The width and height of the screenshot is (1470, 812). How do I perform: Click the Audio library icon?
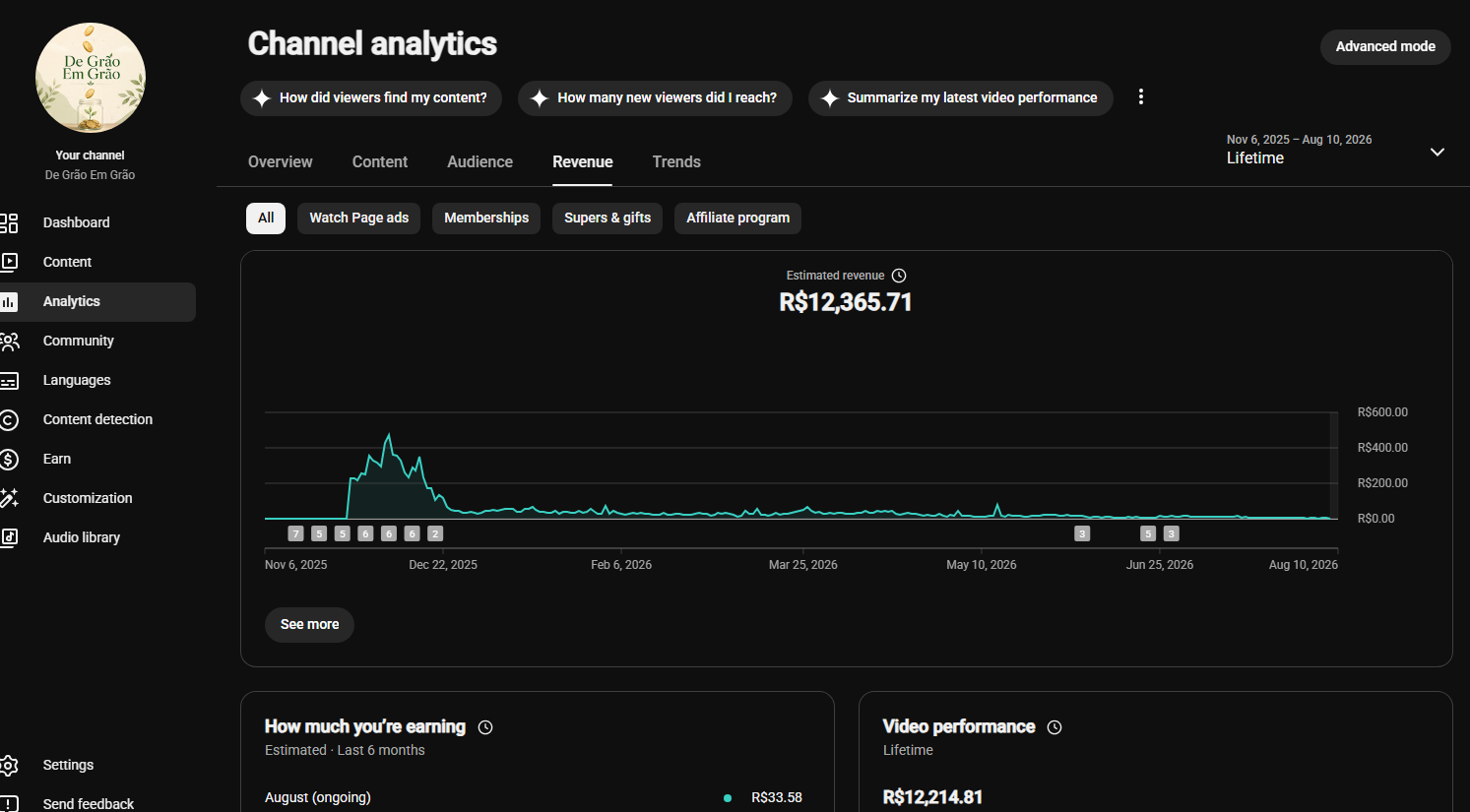(x=9, y=537)
